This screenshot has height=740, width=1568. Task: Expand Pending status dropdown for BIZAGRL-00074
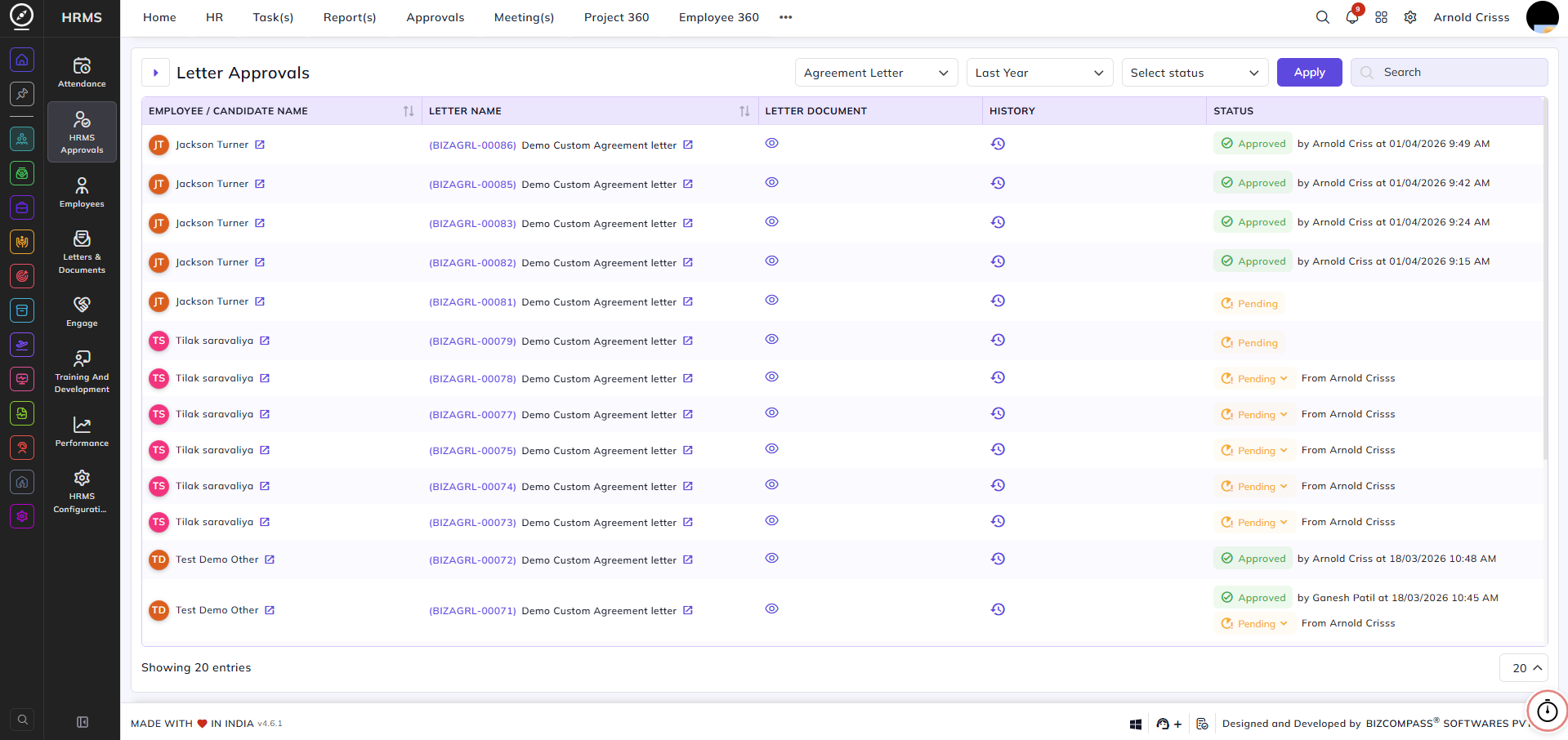click(x=1254, y=487)
